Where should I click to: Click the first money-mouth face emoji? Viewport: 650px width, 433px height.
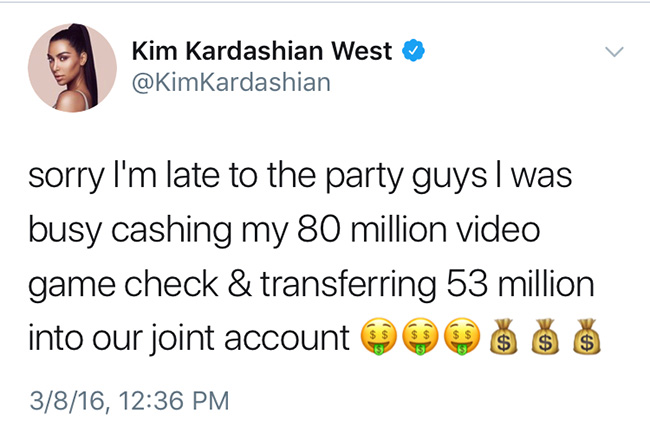[x=376, y=339]
